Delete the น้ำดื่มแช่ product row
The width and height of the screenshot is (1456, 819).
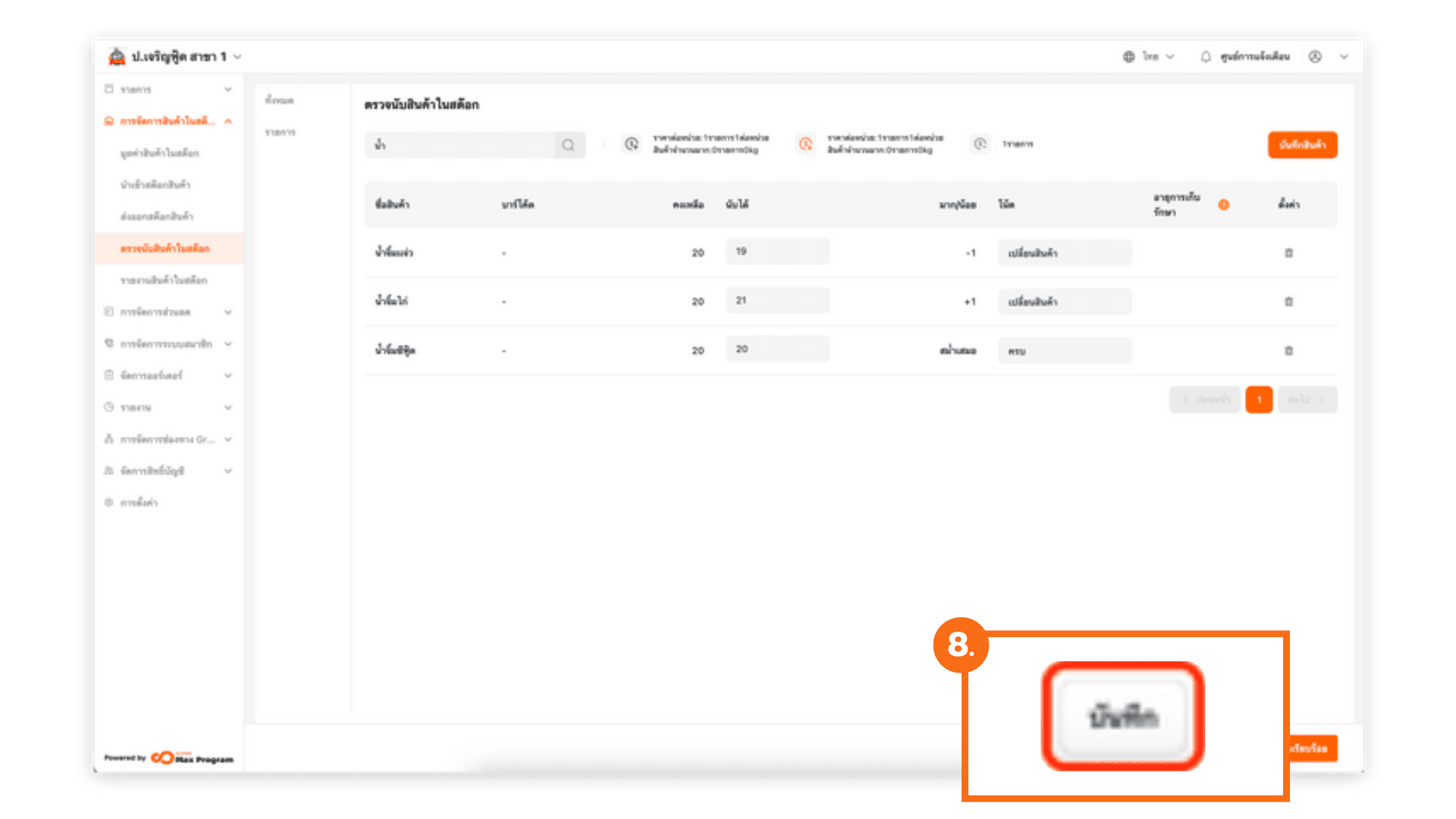1288,253
